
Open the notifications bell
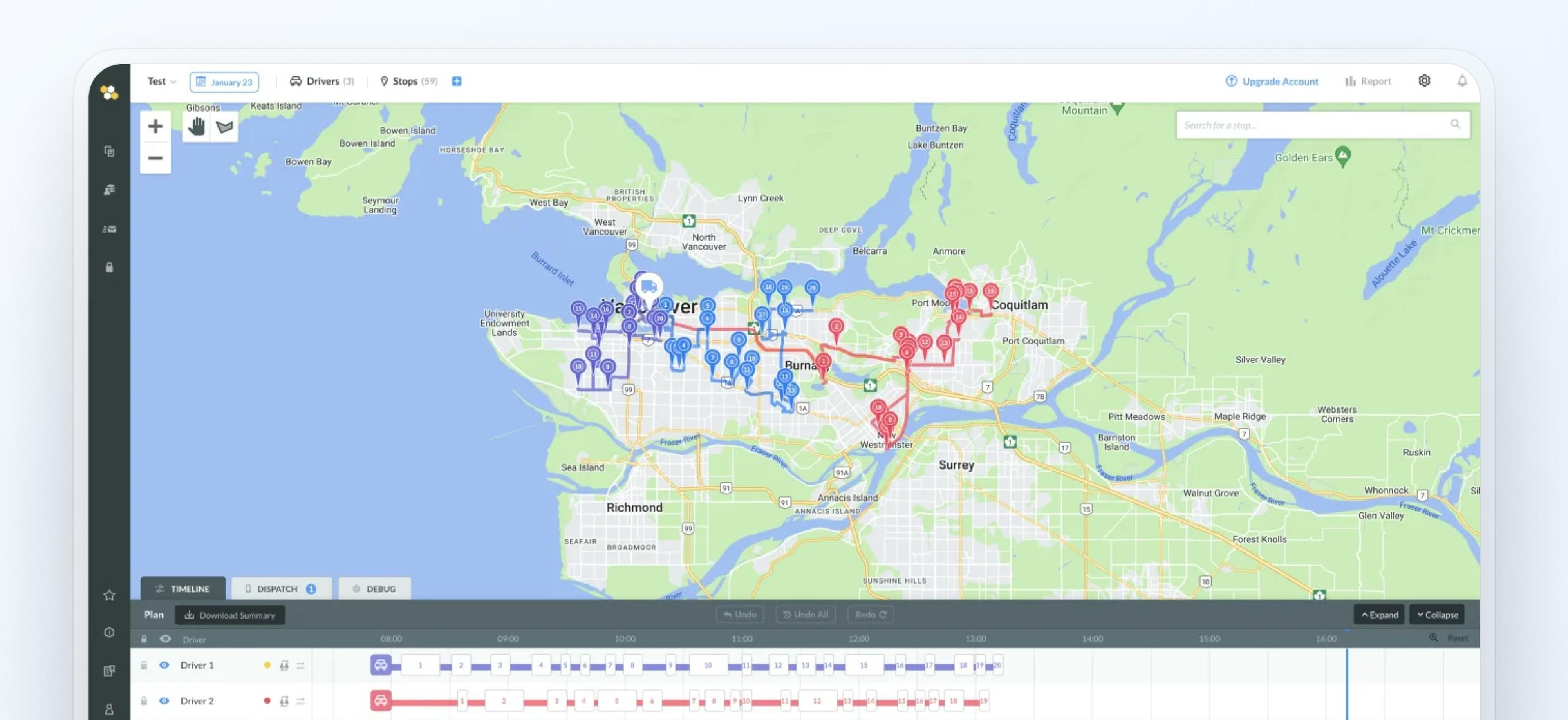1462,81
